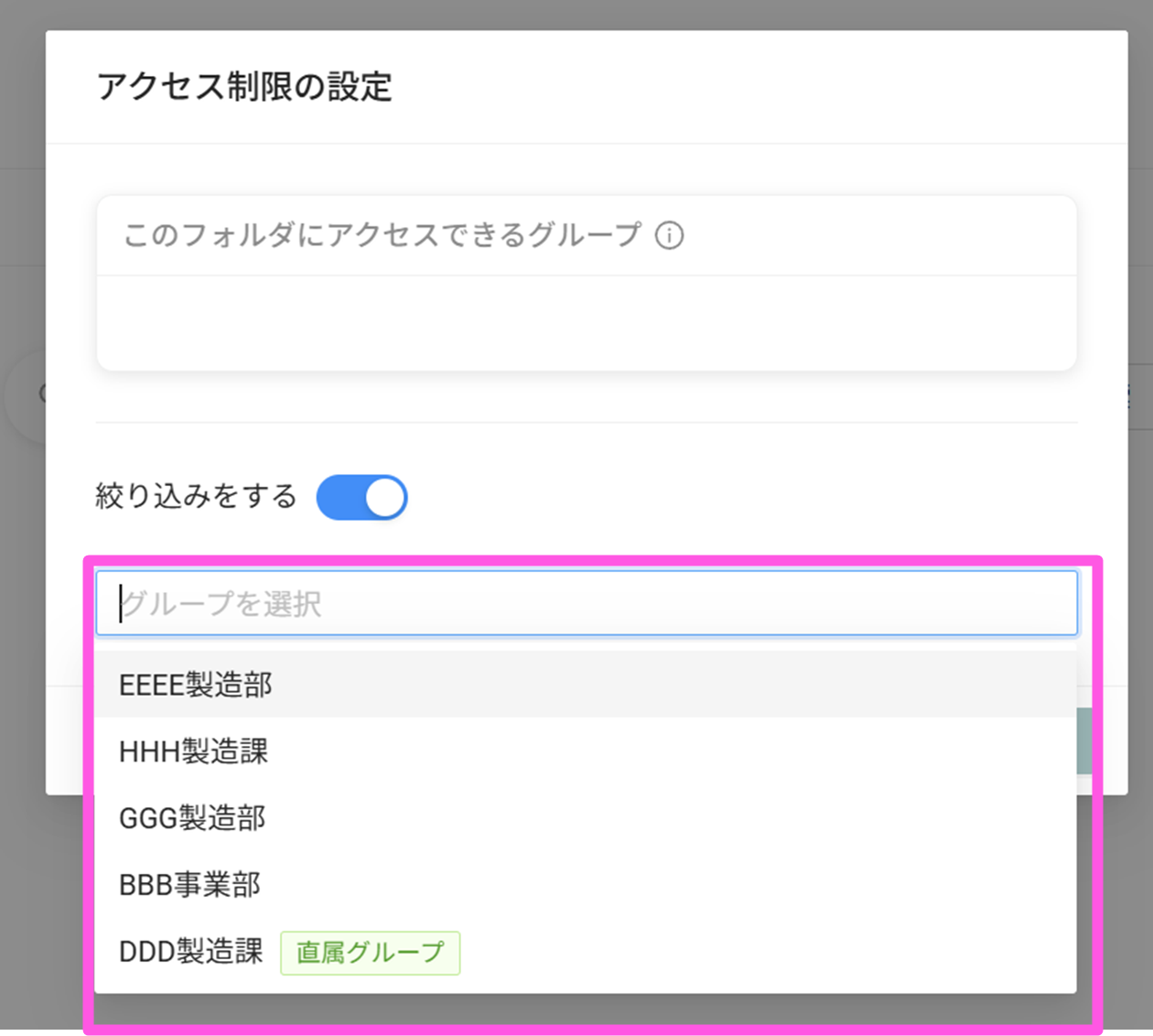
Task: Click the dimmed backdrop above the dialog
Action: click(x=586, y=14)
